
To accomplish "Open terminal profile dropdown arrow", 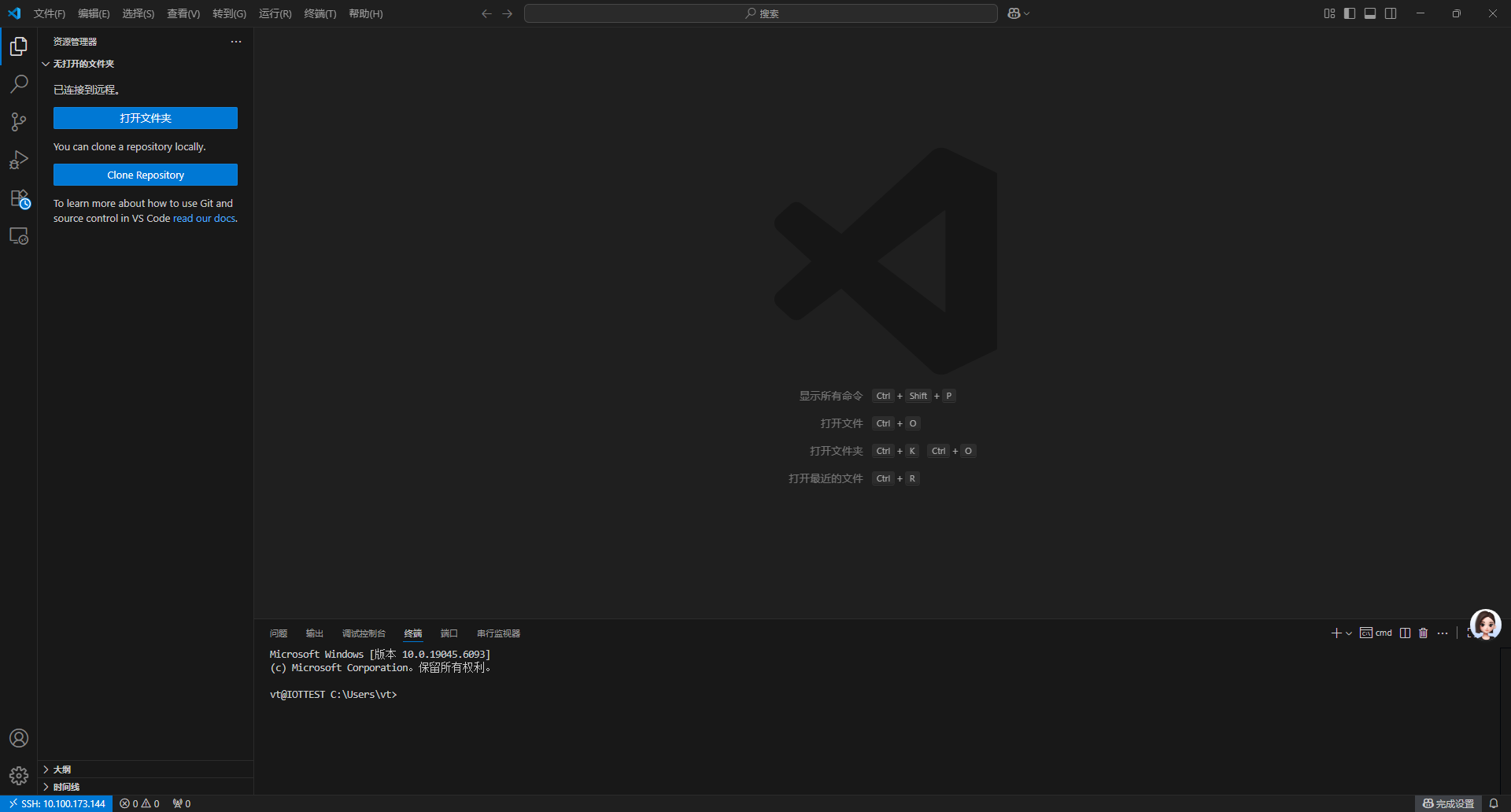I will click(x=1347, y=633).
